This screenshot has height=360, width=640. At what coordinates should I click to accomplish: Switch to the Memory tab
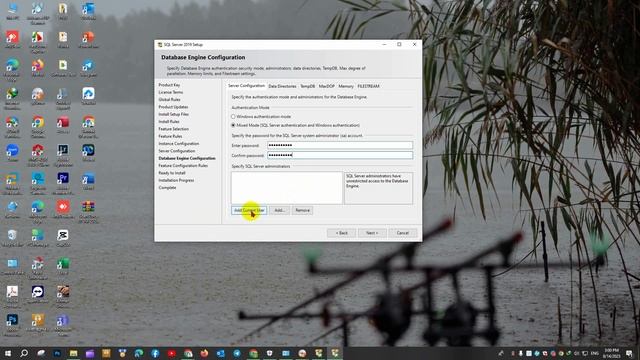point(346,86)
